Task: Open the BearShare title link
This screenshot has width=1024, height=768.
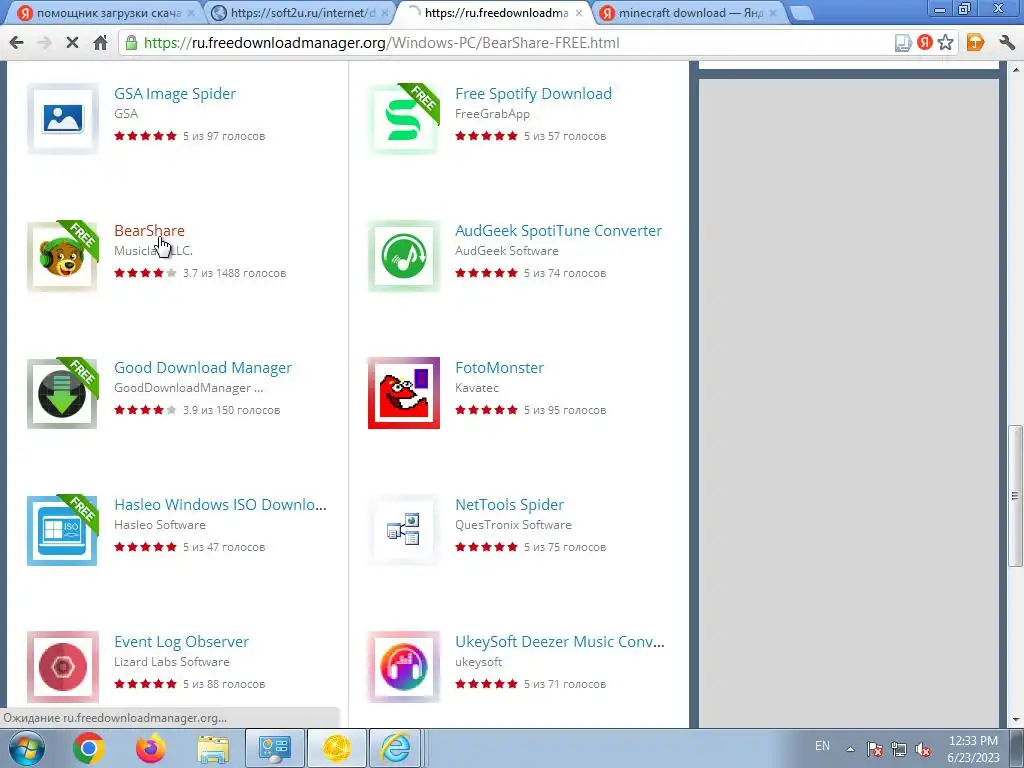Action: pos(149,231)
